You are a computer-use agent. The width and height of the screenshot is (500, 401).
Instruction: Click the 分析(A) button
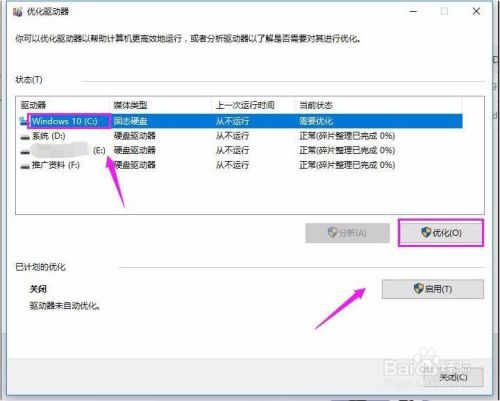point(347,233)
